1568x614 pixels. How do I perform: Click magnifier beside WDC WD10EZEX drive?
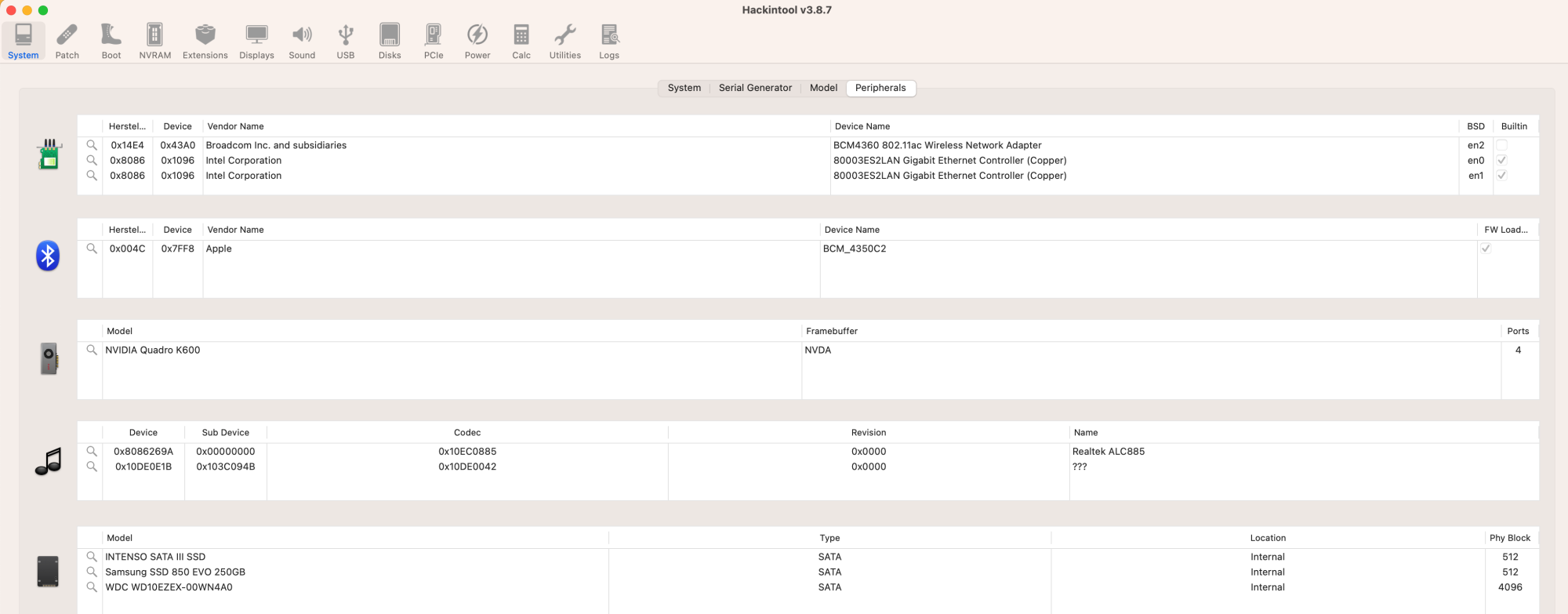(92, 587)
